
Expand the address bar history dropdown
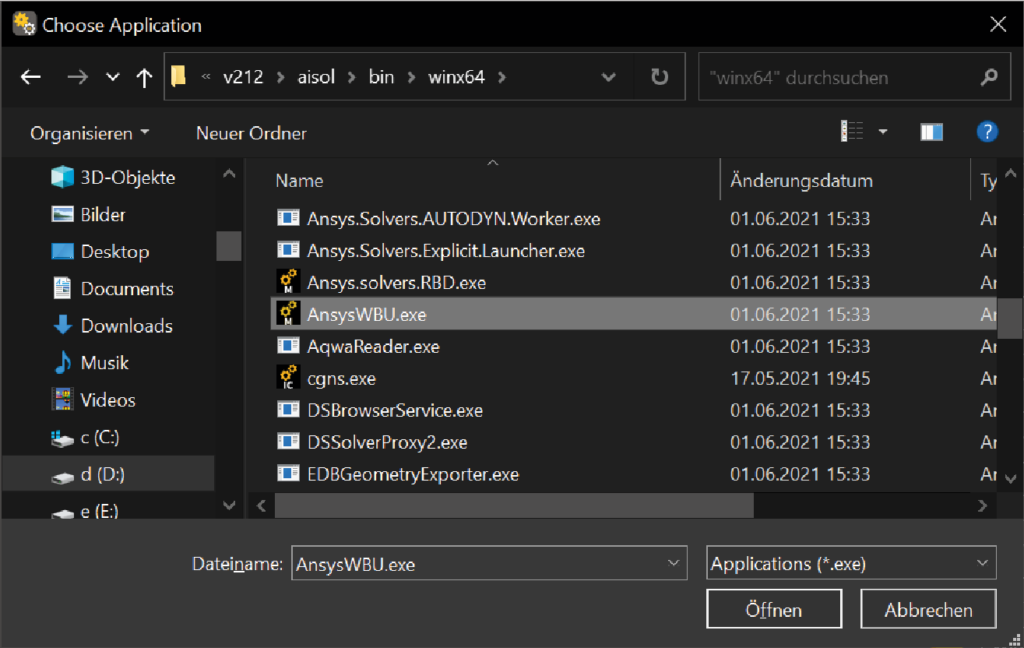609,77
